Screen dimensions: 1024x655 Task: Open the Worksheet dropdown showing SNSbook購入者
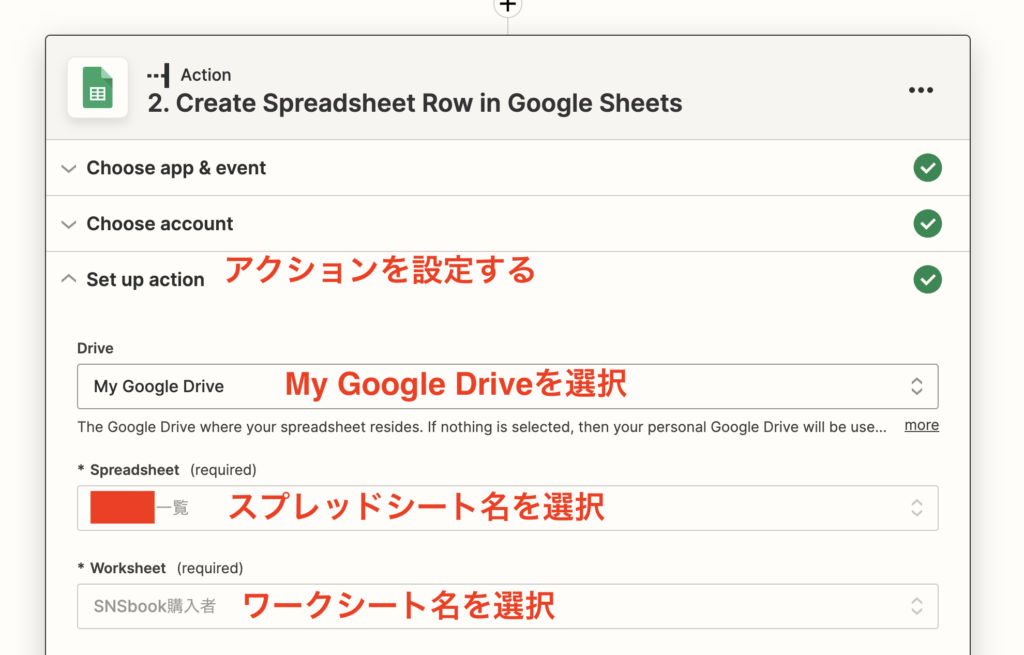pyautogui.click(x=507, y=606)
